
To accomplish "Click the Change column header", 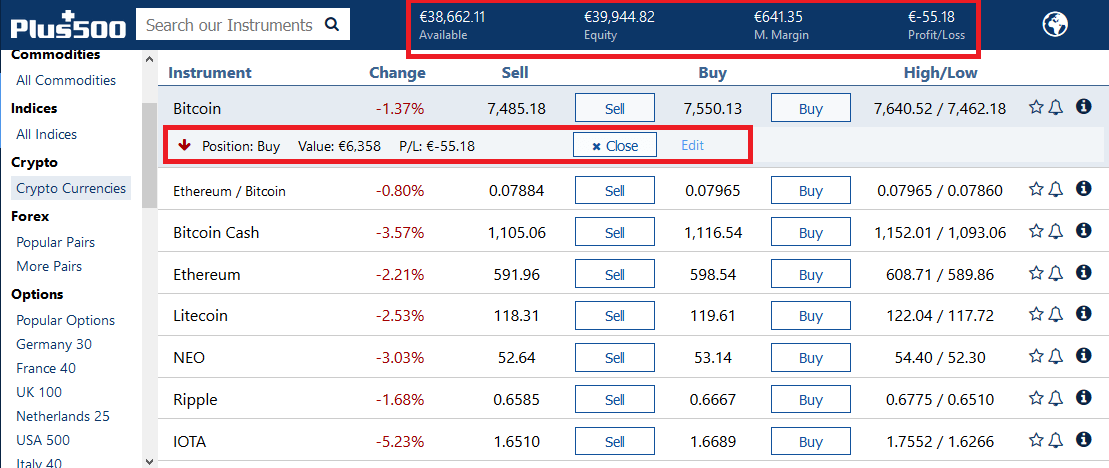I will click(x=397, y=72).
